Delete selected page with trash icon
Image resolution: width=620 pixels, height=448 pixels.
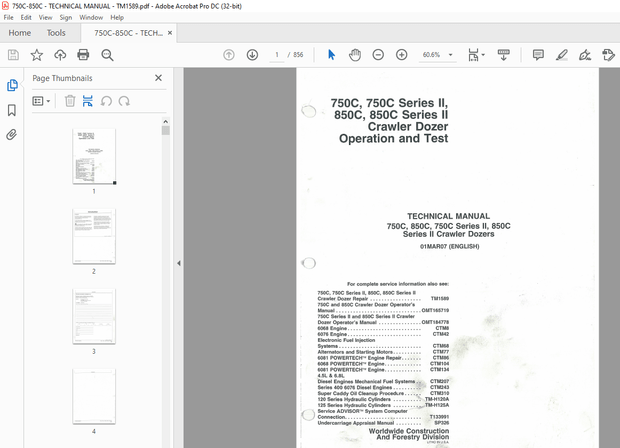click(70, 101)
